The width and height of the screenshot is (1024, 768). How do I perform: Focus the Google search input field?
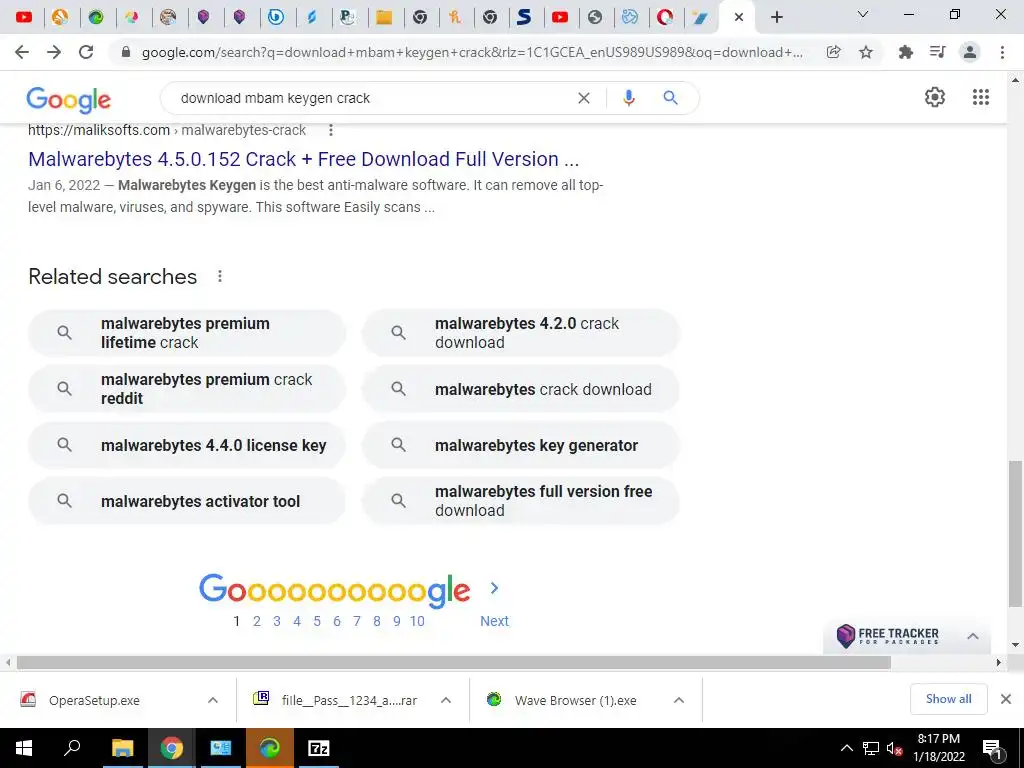coord(376,98)
